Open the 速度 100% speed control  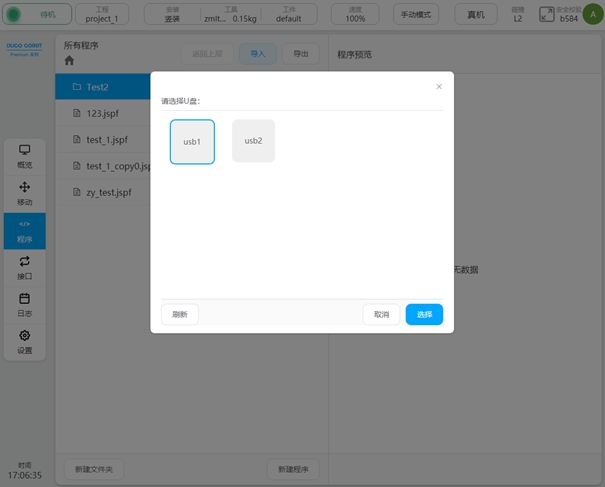[x=356, y=14]
